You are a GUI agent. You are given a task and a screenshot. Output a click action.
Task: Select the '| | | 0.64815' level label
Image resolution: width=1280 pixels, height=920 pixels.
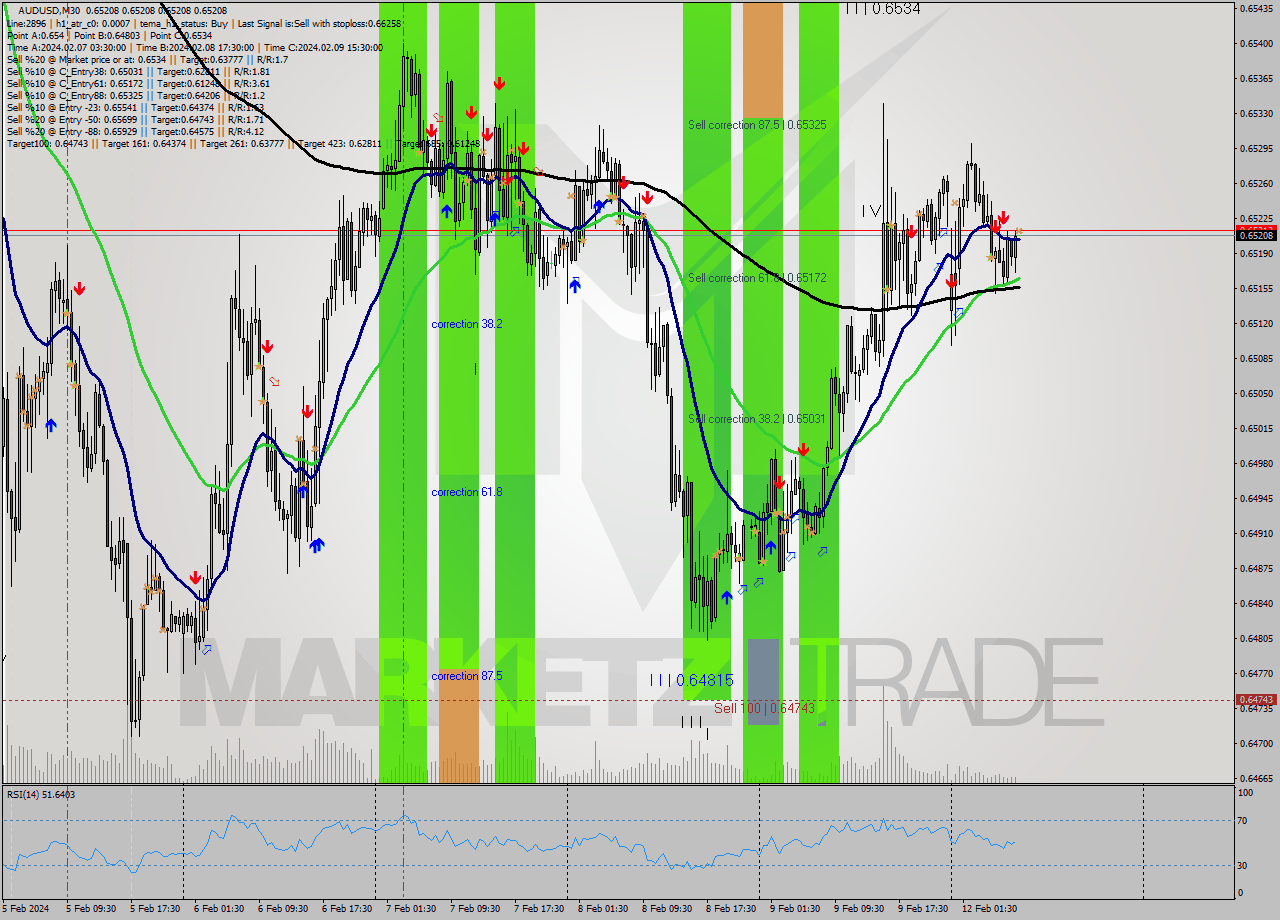(x=691, y=680)
